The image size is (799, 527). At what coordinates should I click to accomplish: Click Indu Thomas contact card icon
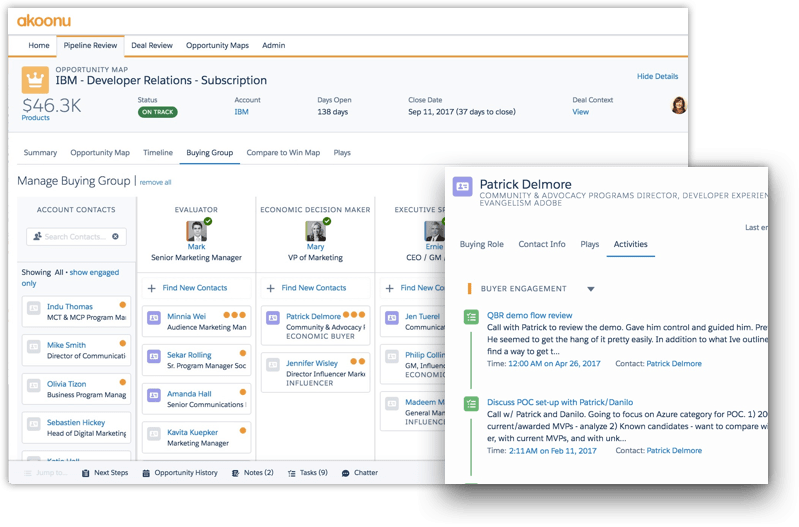point(34,308)
